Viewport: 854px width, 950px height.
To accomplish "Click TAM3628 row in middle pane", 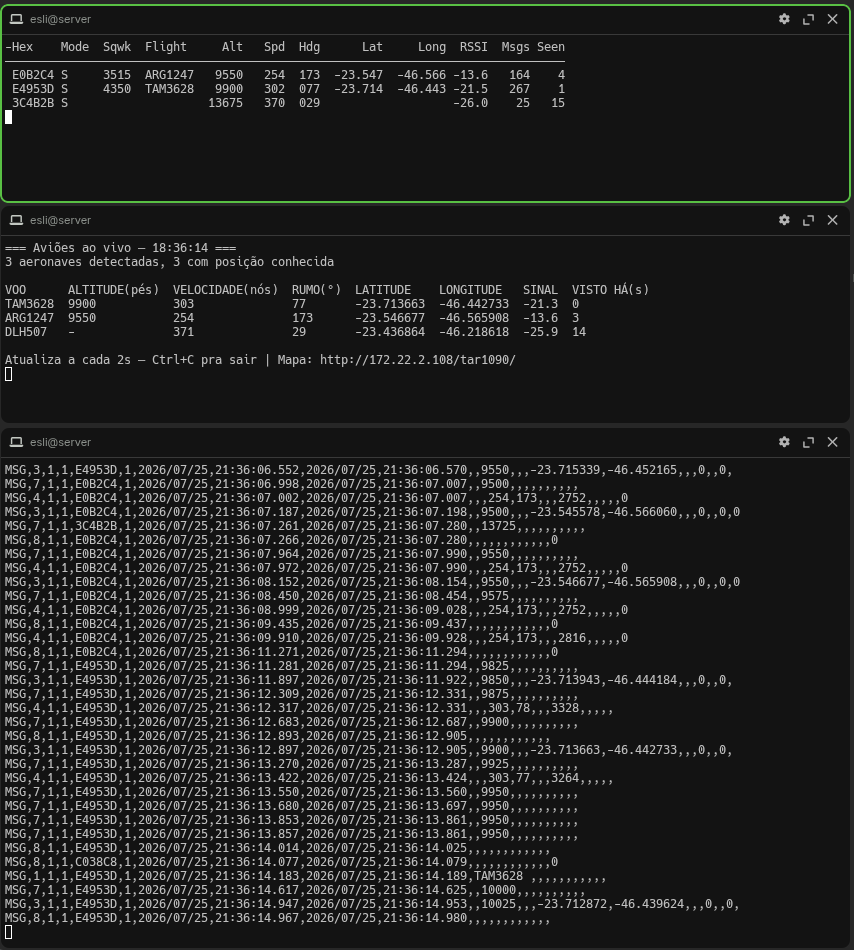I will coord(292,304).
